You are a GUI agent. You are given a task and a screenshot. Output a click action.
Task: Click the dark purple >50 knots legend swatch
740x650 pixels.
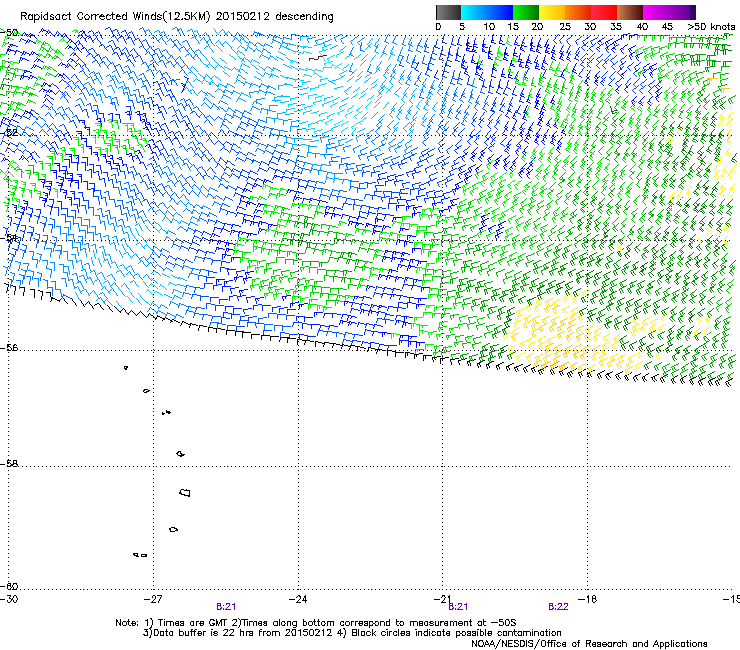click(693, 12)
